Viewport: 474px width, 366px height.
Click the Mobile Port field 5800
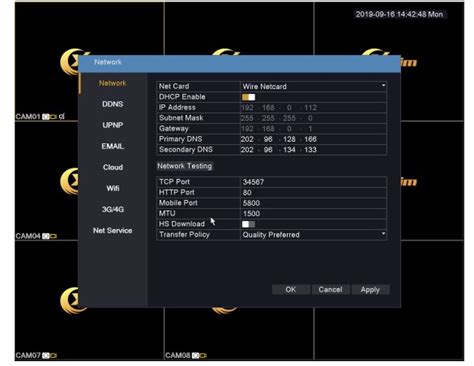coord(313,203)
